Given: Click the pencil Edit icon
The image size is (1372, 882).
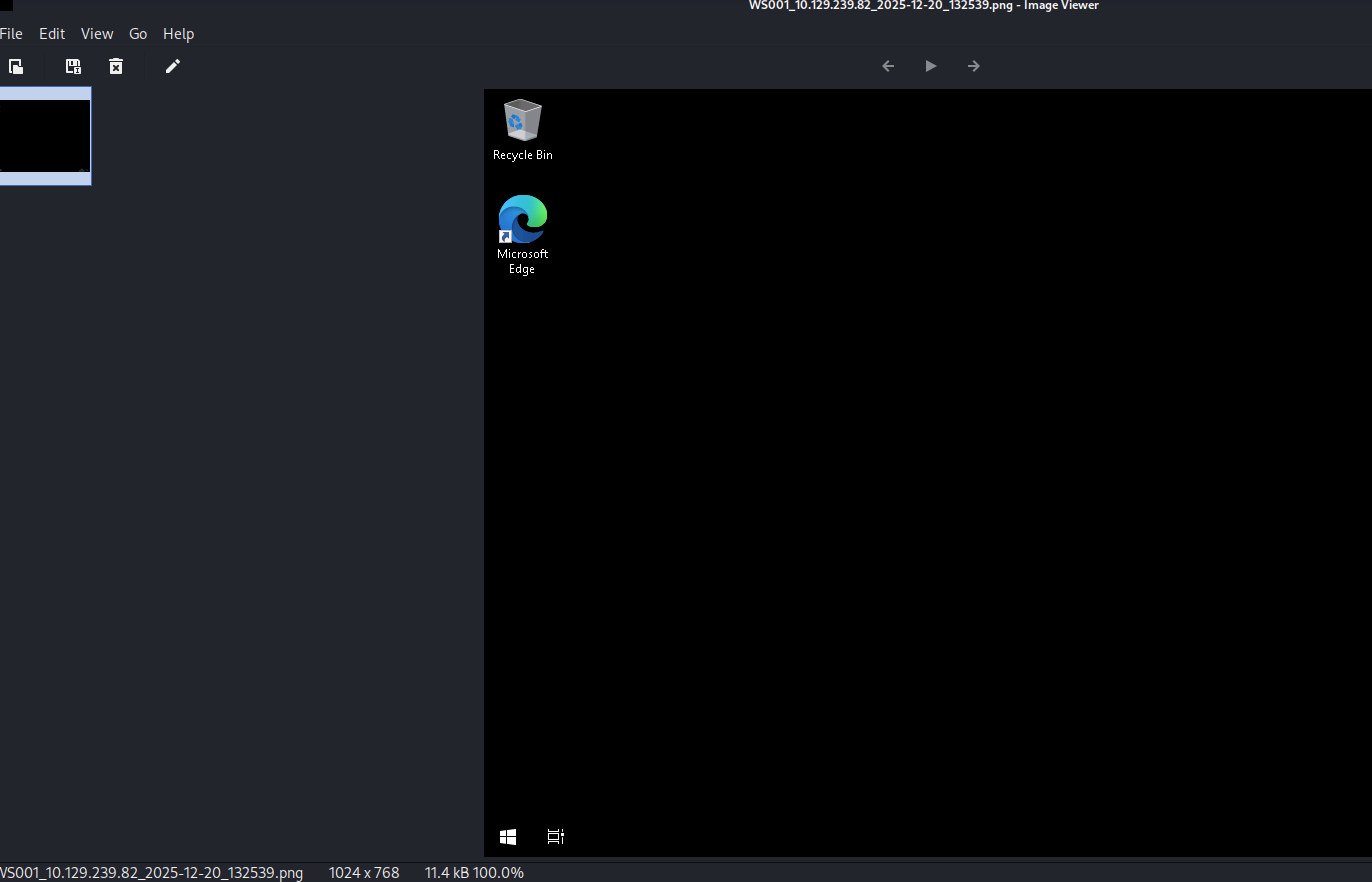Looking at the screenshot, I should pyautogui.click(x=173, y=66).
